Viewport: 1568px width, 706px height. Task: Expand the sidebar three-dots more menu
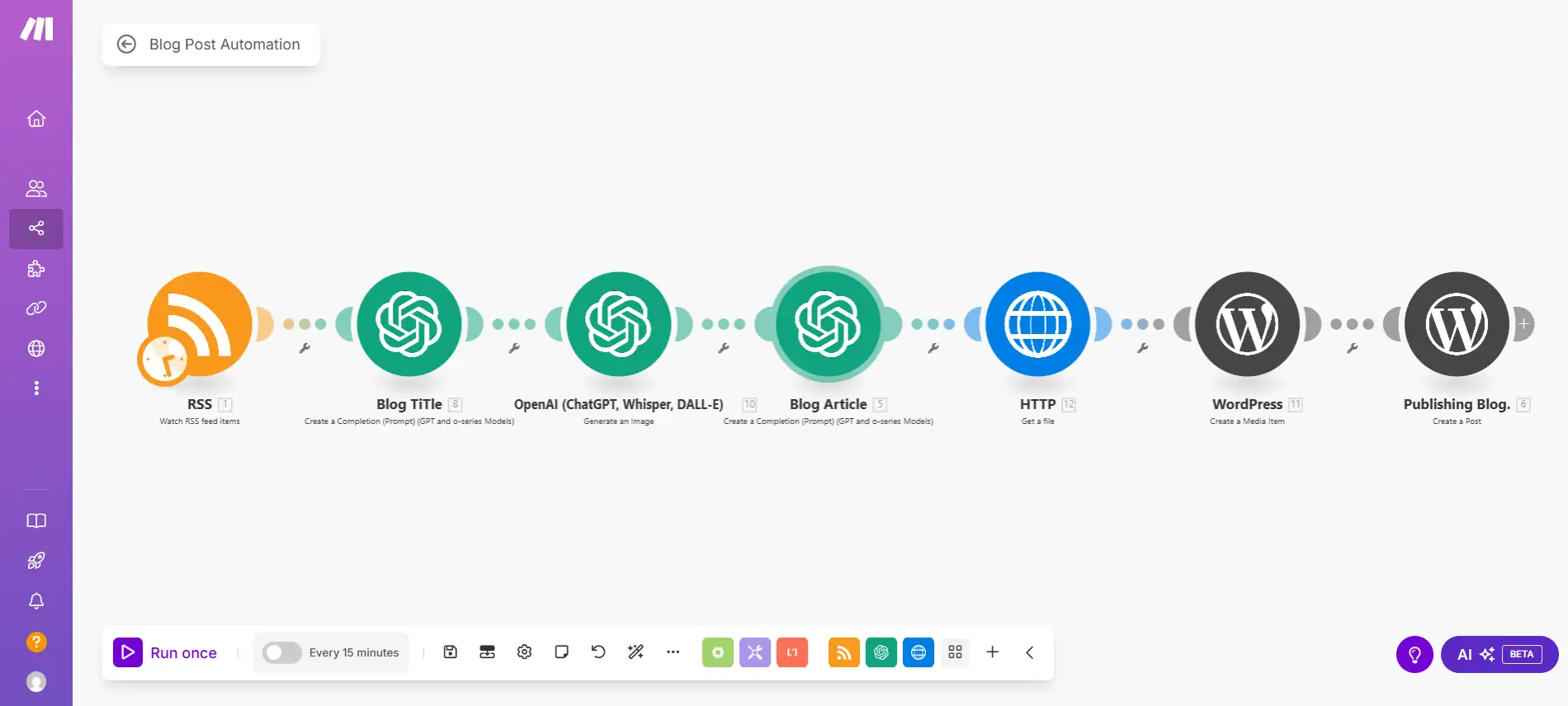coord(36,388)
